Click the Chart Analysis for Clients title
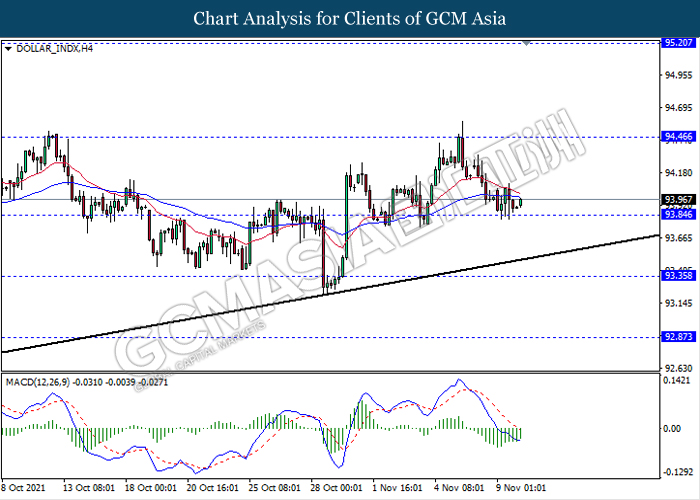This screenshot has width=700, height=500. pos(350,19)
